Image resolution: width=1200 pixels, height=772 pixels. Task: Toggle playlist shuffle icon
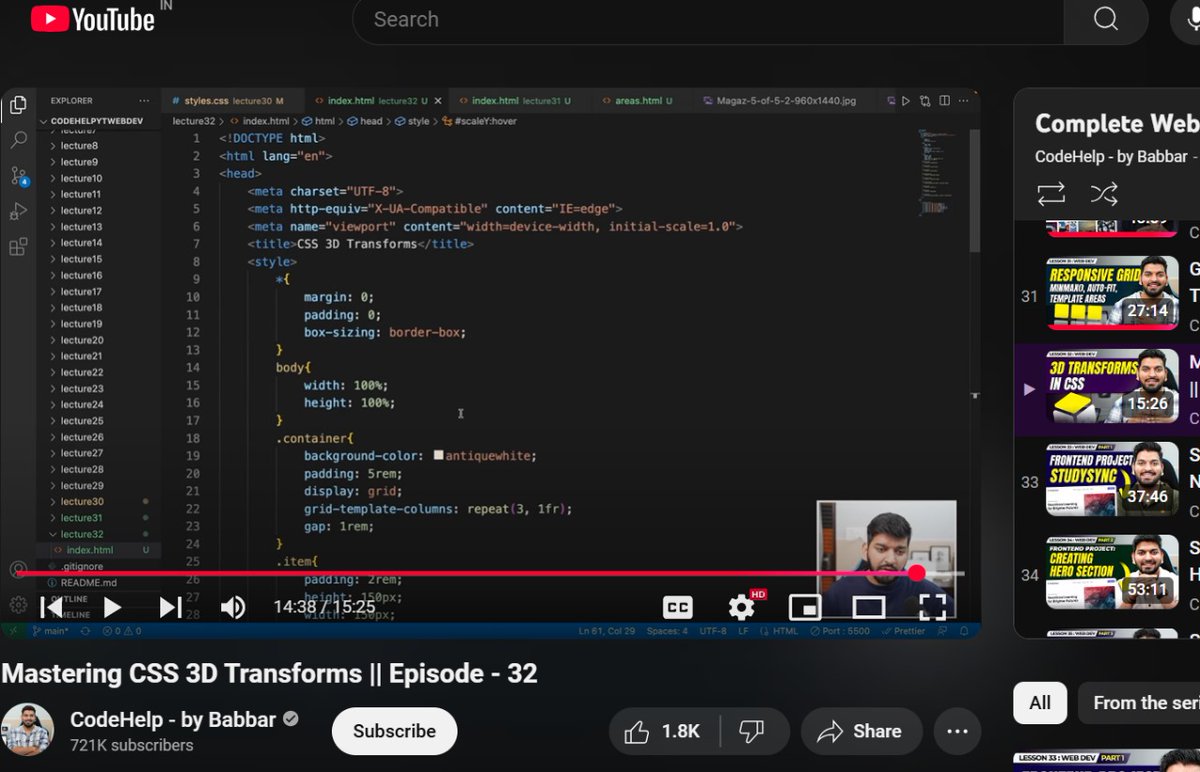[1103, 193]
